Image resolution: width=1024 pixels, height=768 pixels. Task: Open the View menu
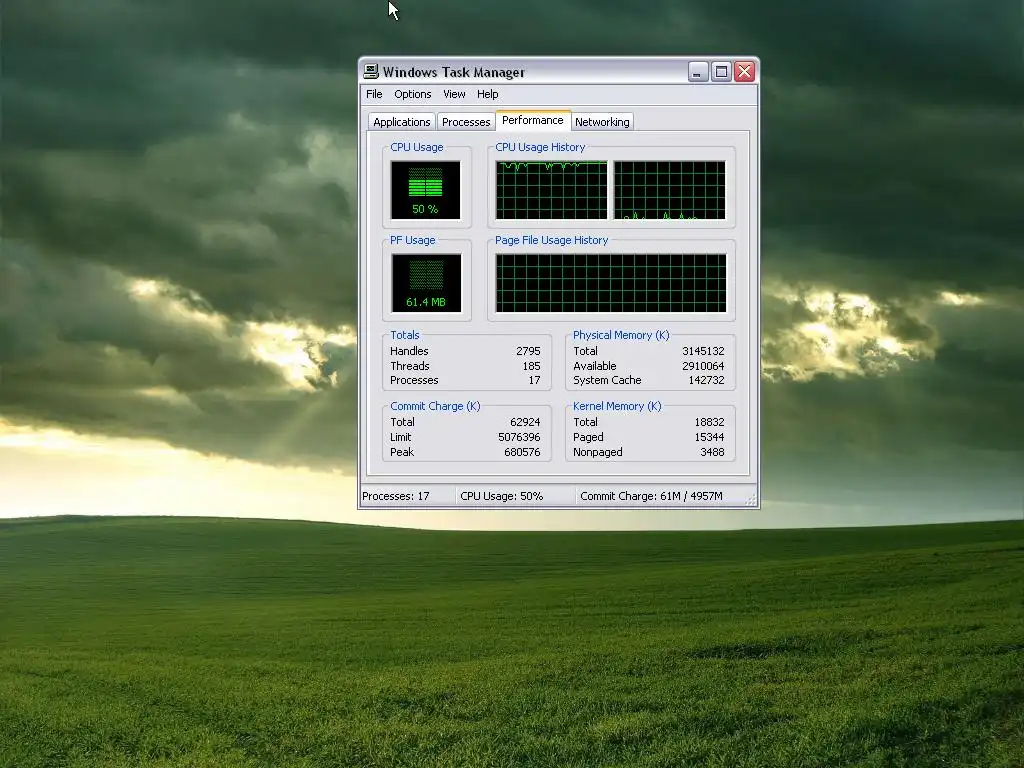(x=454, y=94)
